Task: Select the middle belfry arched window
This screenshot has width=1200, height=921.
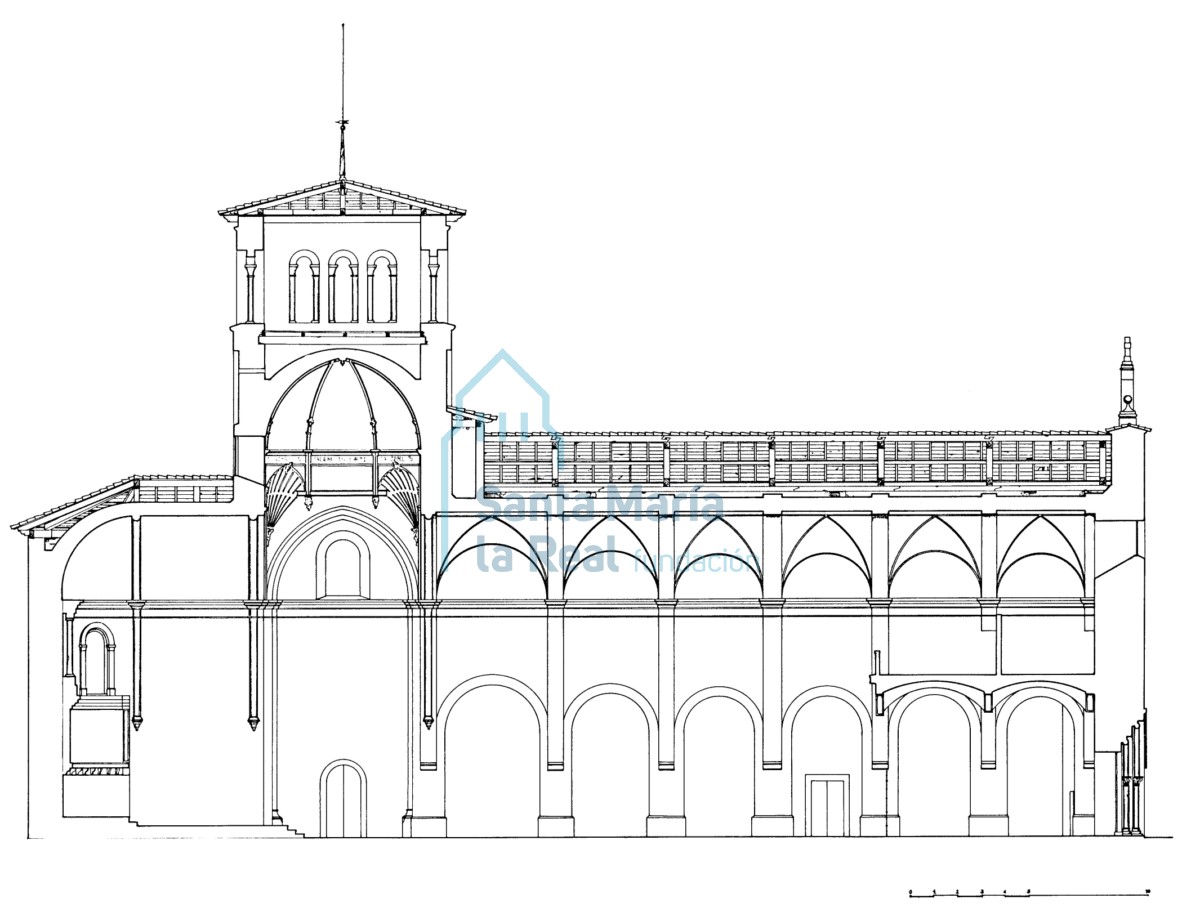Action: (343, 287)
